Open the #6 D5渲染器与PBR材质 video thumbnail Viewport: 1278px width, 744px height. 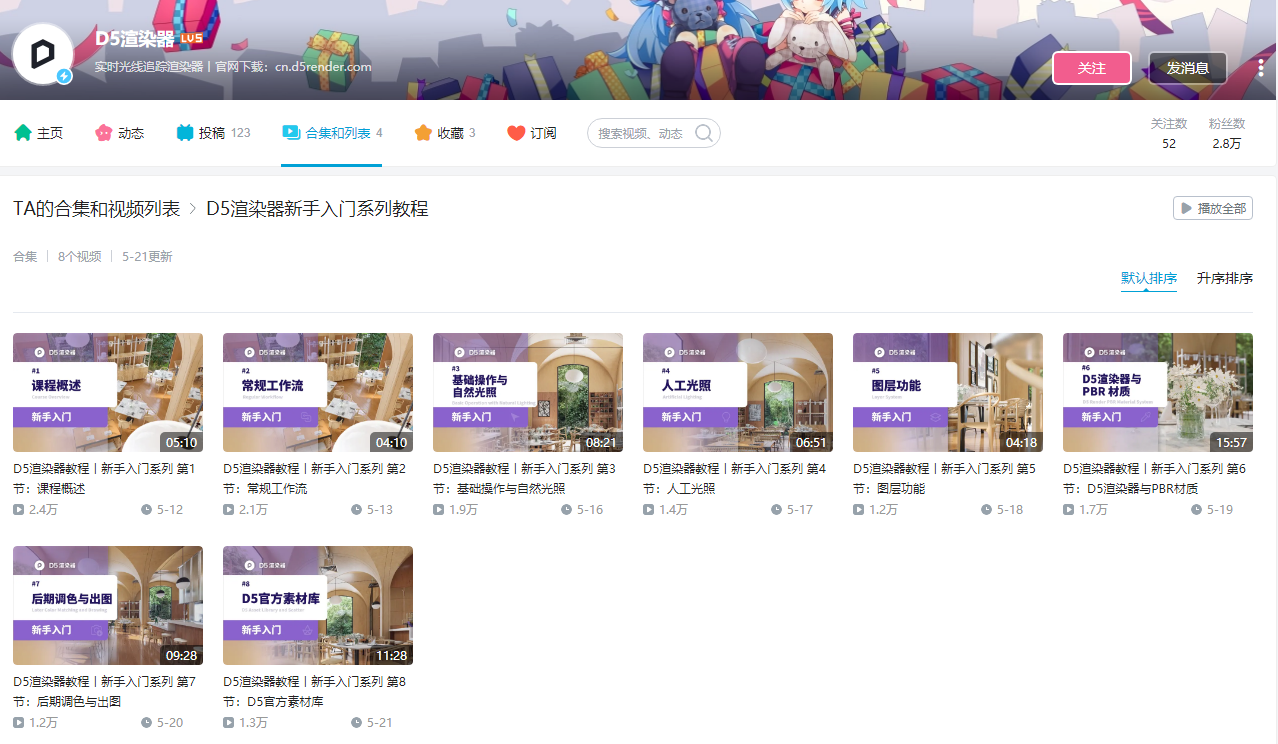point(1158,393)
